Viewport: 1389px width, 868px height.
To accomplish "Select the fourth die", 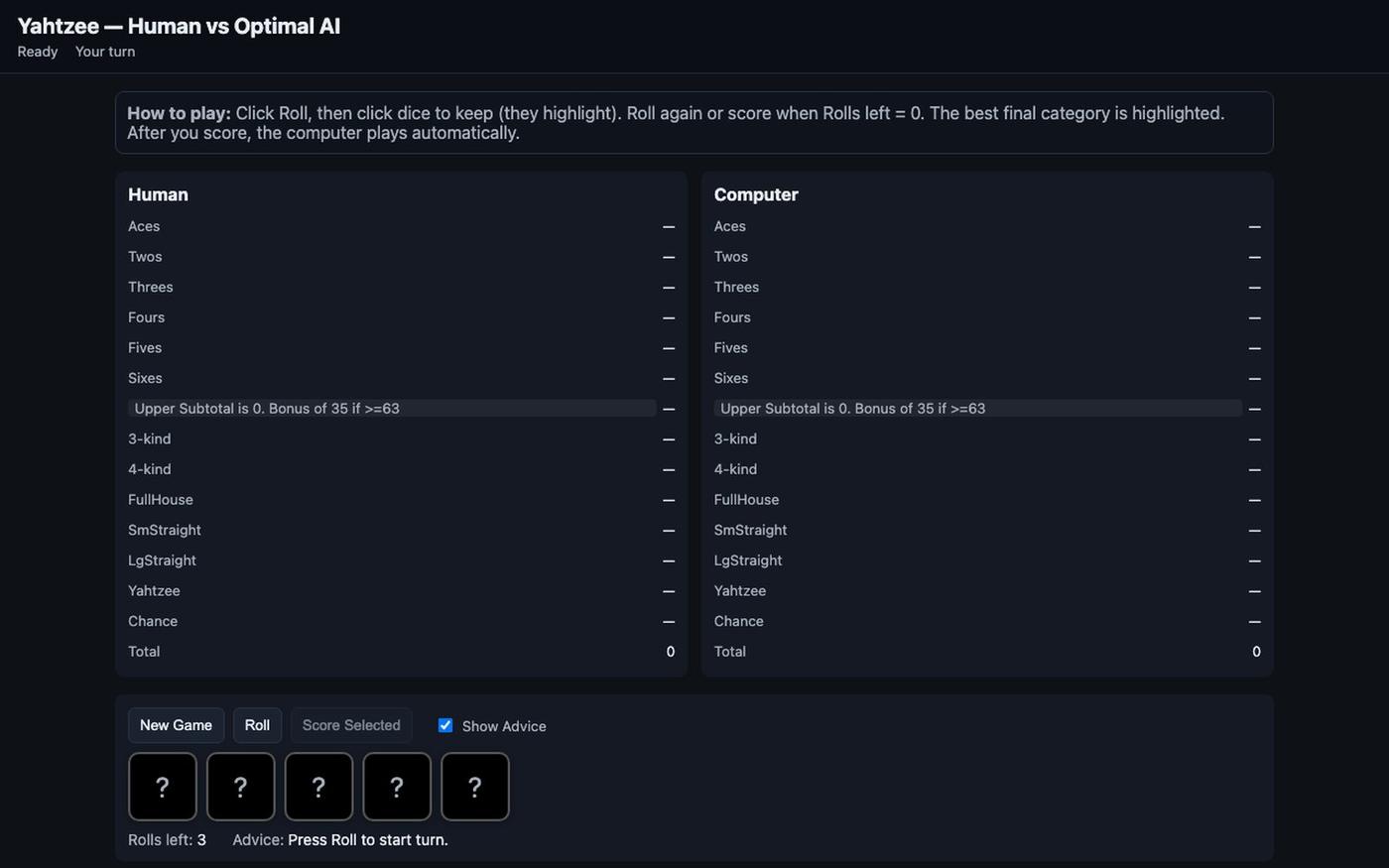I will tap(397, 787).
